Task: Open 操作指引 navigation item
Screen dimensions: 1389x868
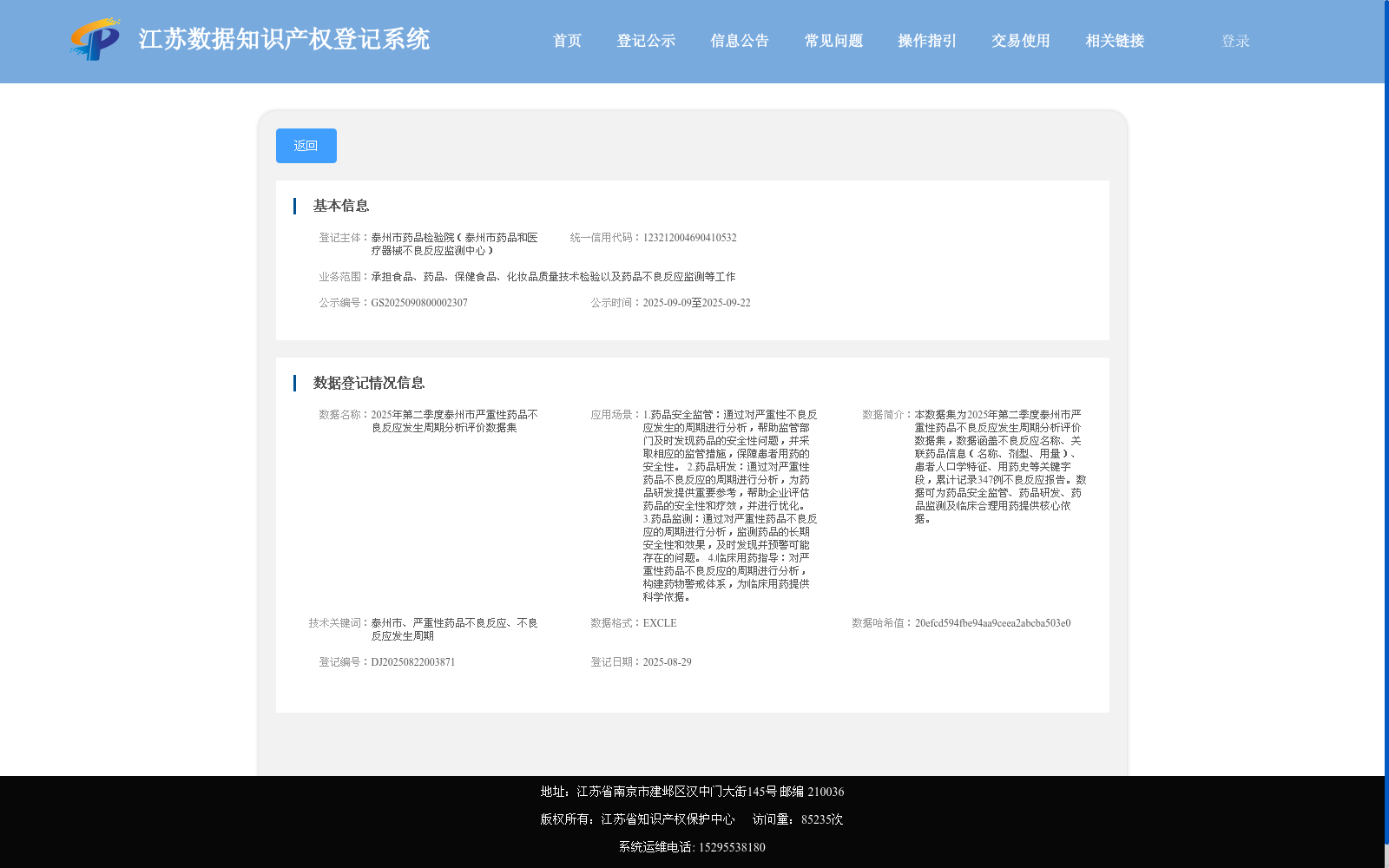Action: [927, 41]
